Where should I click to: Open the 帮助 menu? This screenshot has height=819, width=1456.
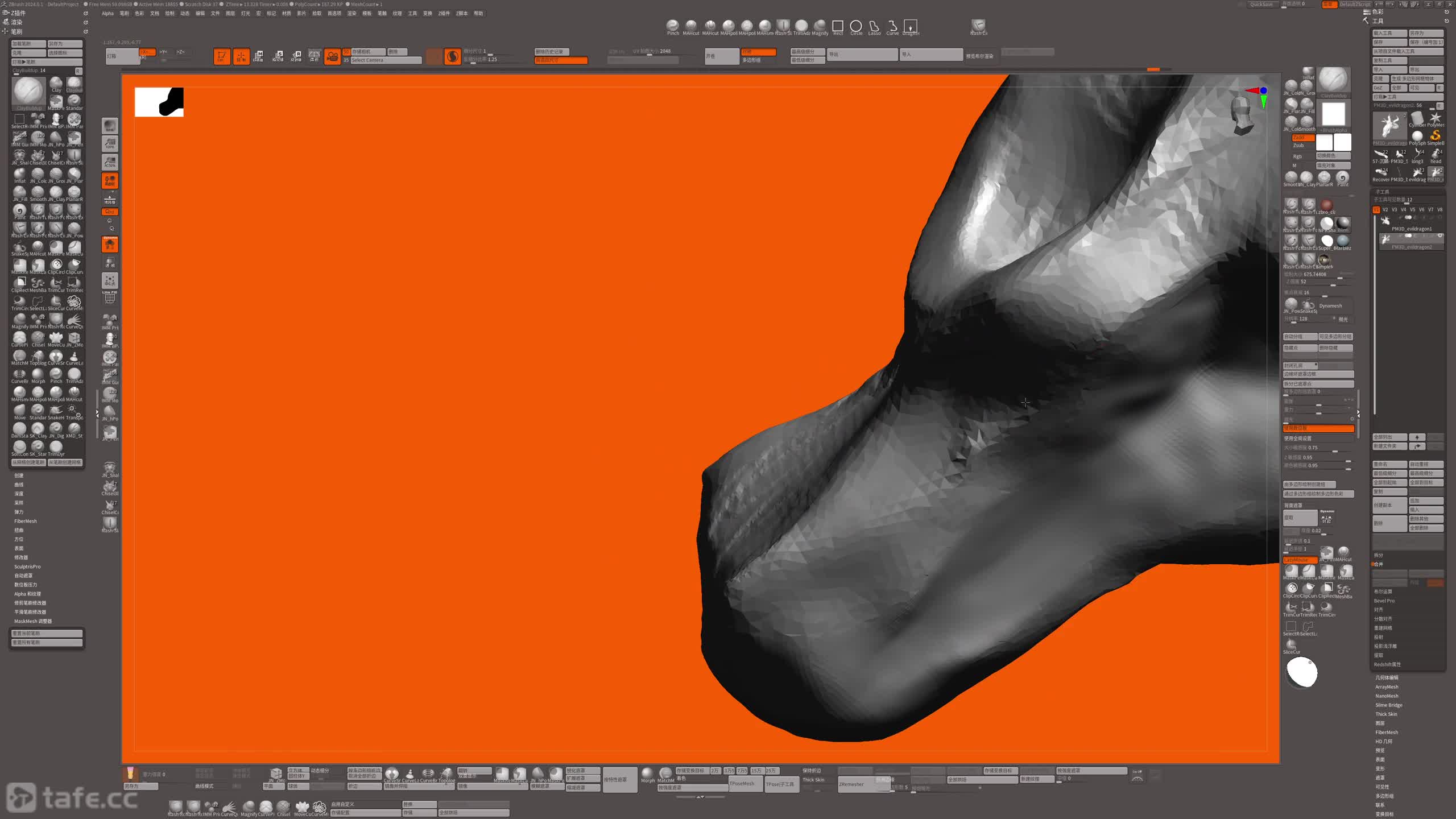tap(478, 14)
